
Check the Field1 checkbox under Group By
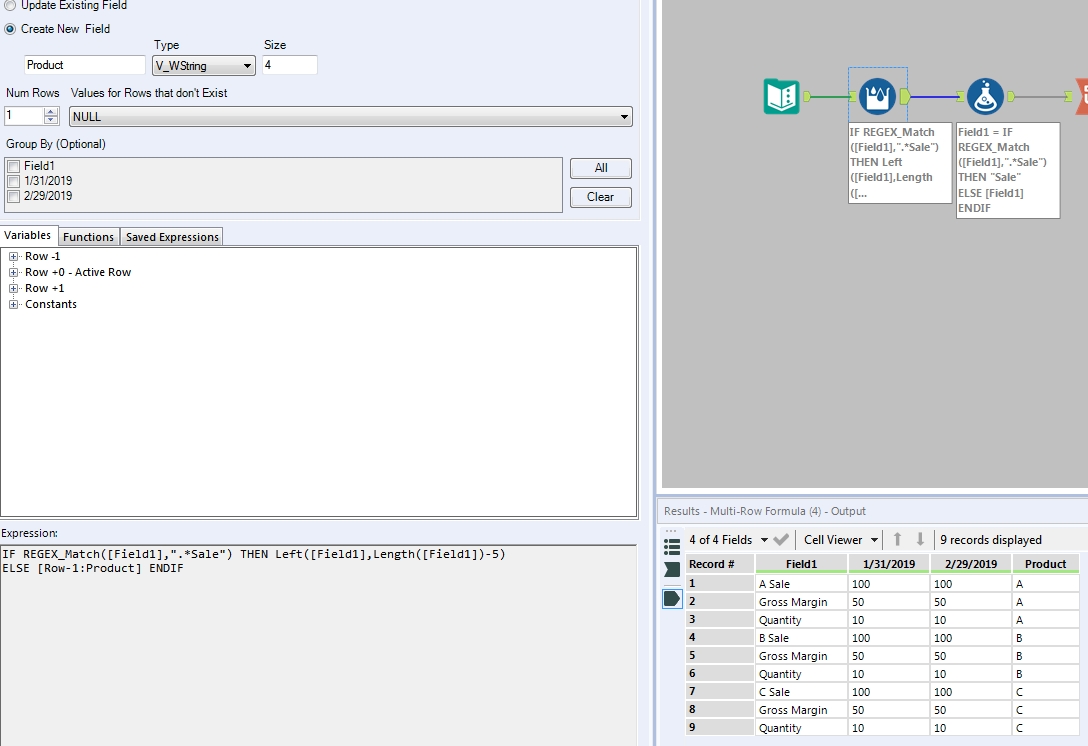[x=14, y=167]
